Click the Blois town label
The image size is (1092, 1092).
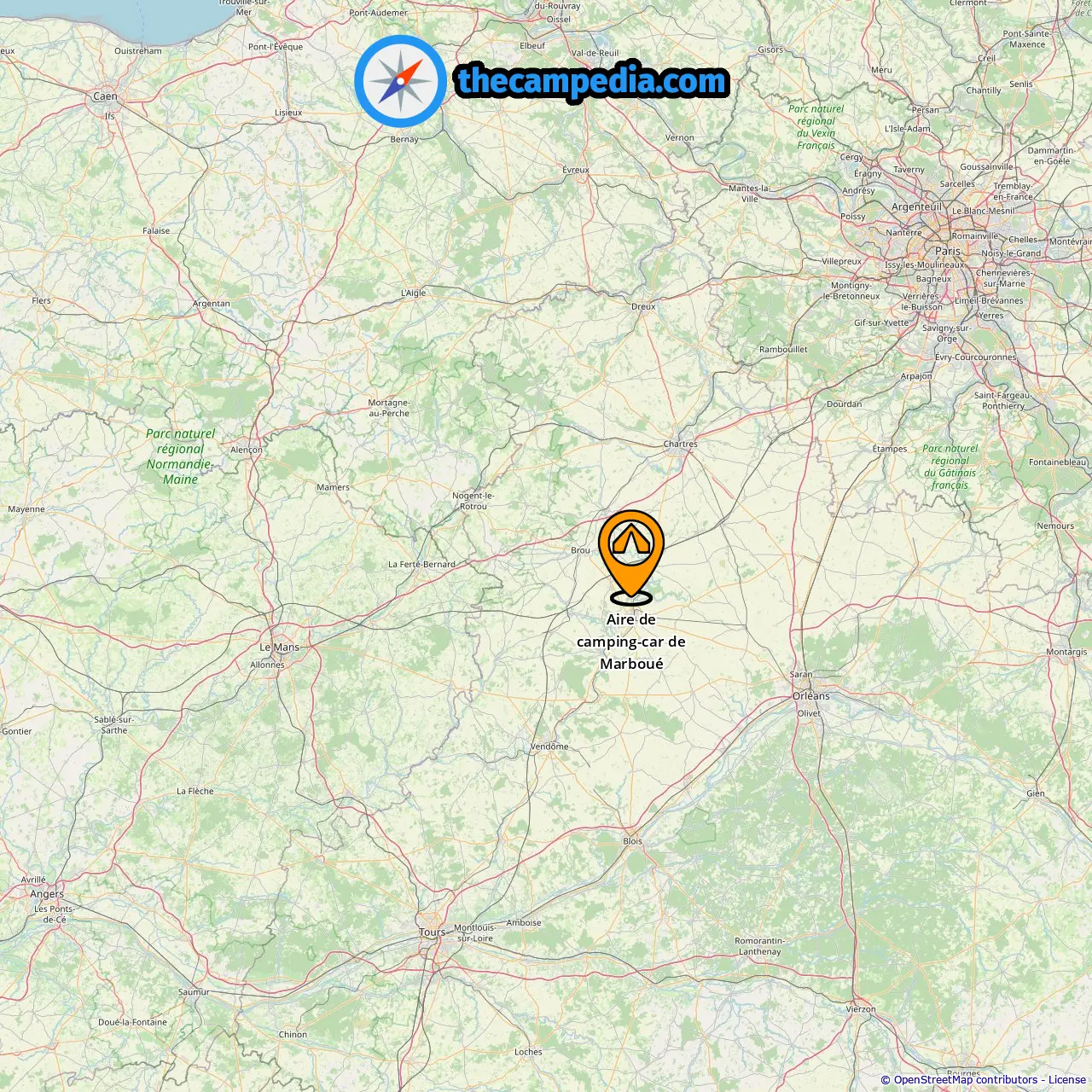(x=633, y=841)
